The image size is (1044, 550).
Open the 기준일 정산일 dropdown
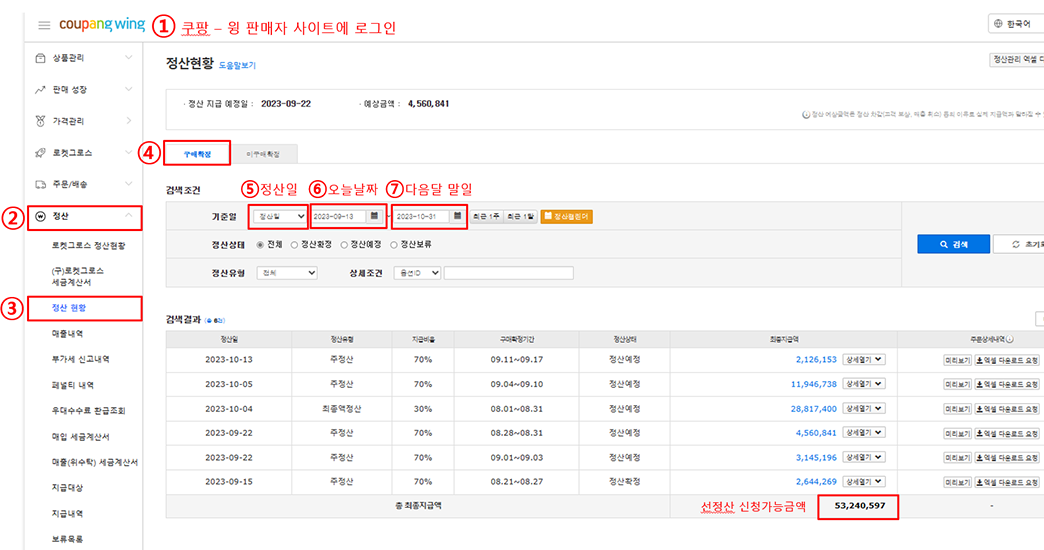[280, 216]
